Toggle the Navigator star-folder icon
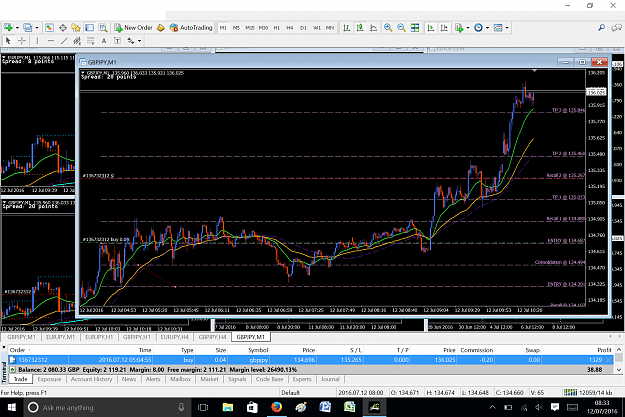 (x=76, y=28)
